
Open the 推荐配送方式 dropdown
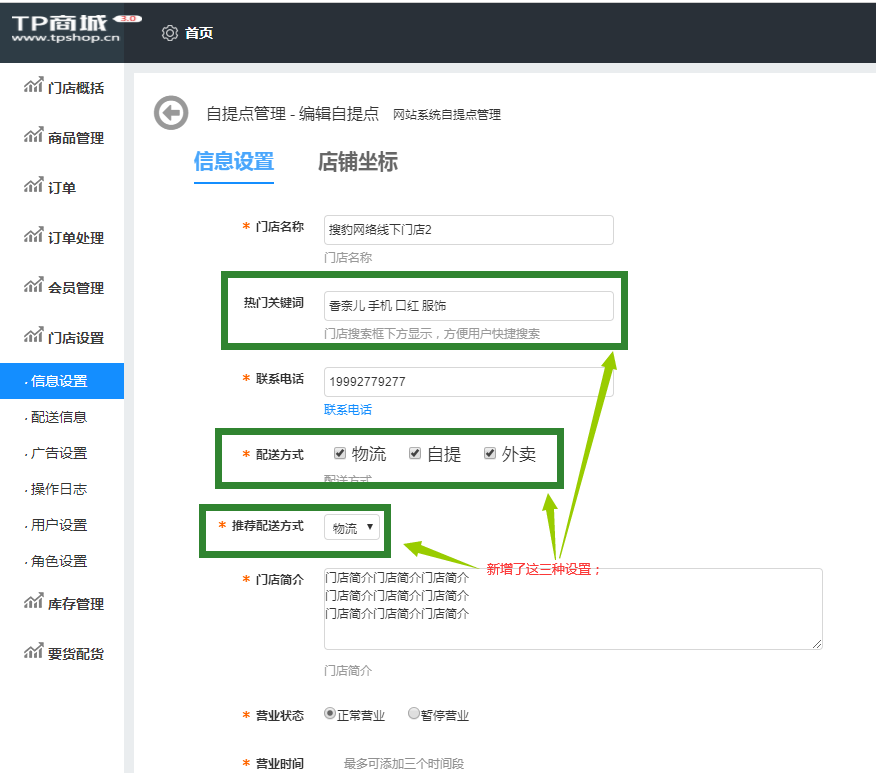coord(351,528)
